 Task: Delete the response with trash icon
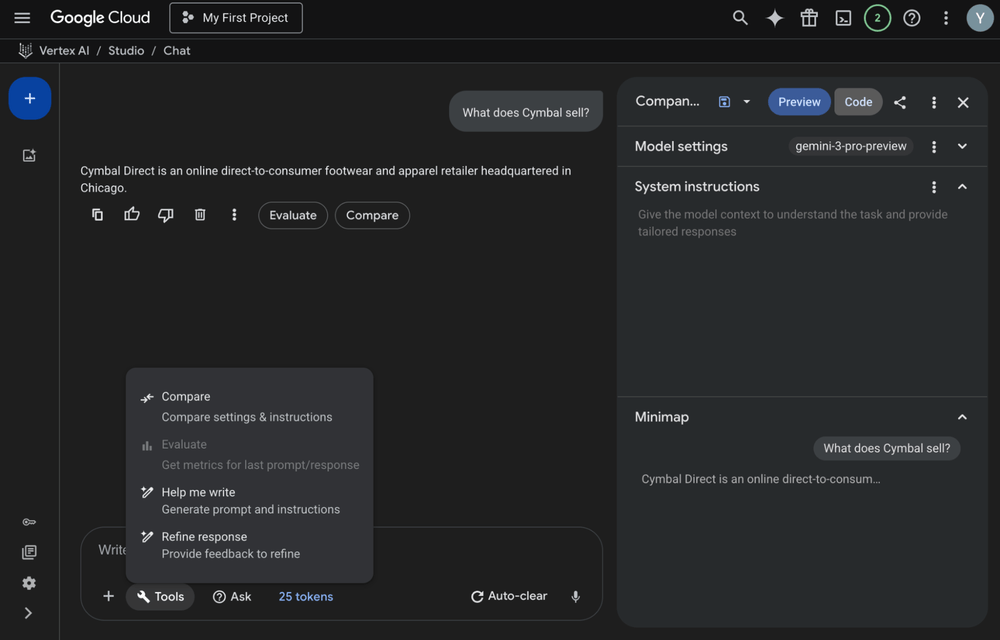[x=200, y=215]
